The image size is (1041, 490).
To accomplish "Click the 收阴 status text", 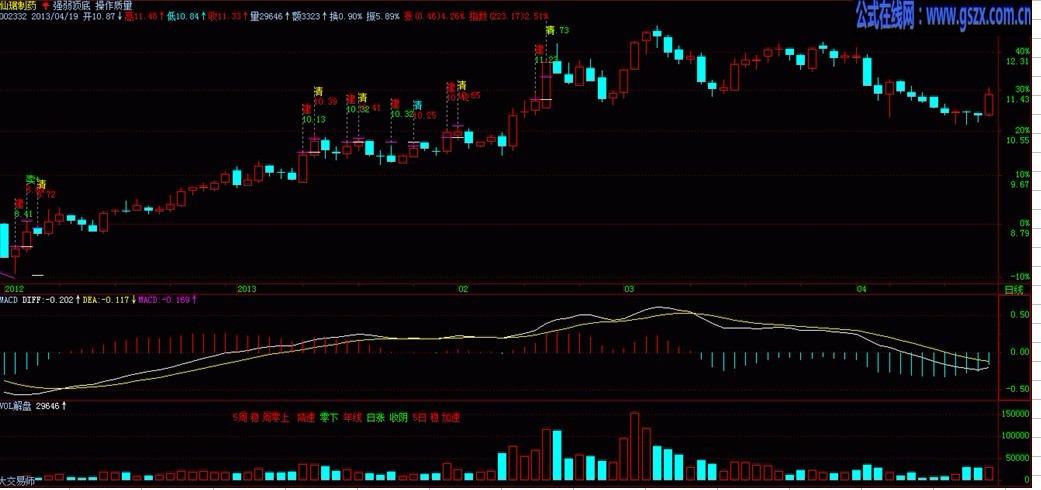I will (x=399, y=418).
